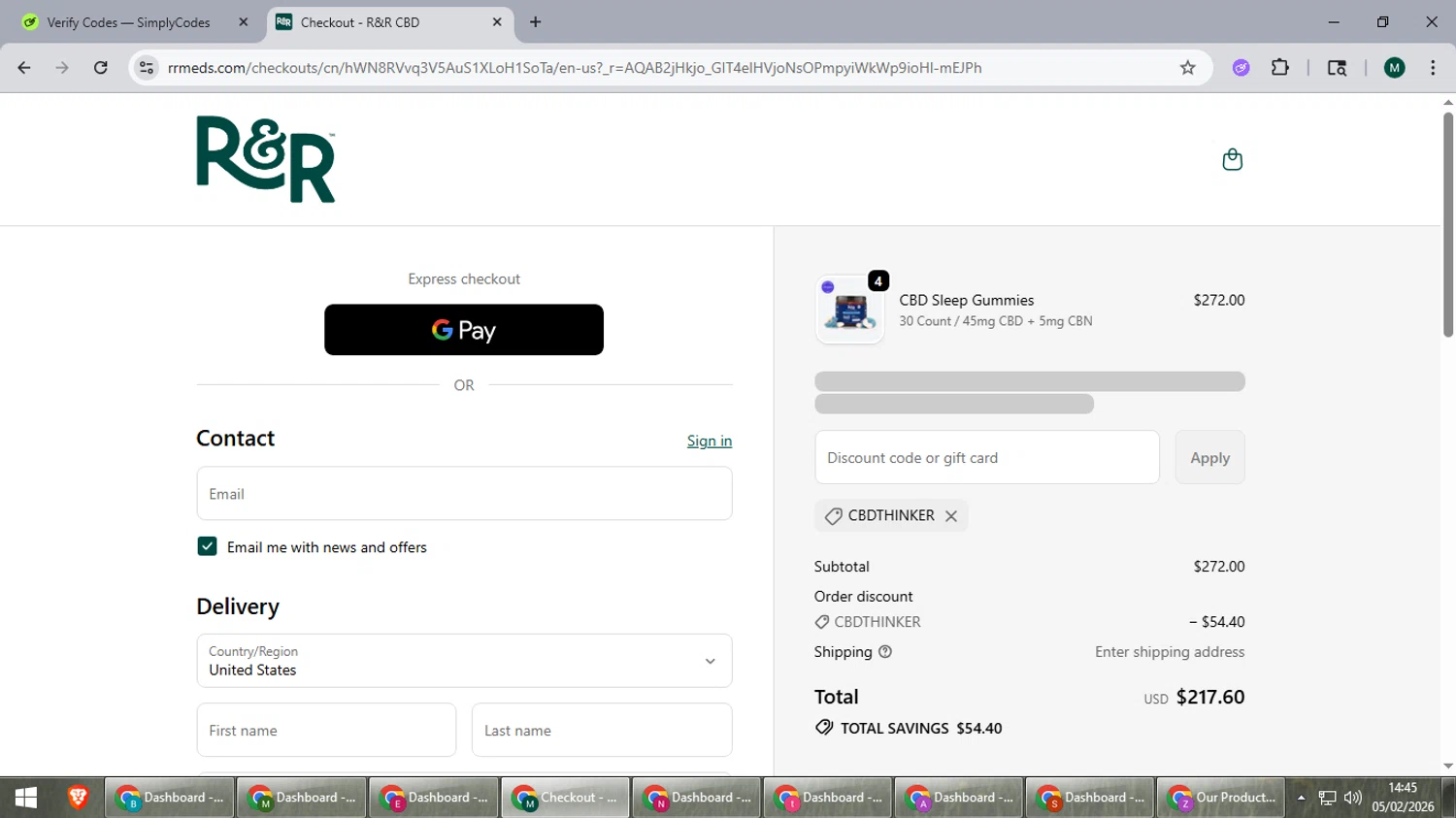Screen dimensions: 1456x818
Task: Remove the CBDTHINKER discount code tag
Action: (x=951, y=516)
